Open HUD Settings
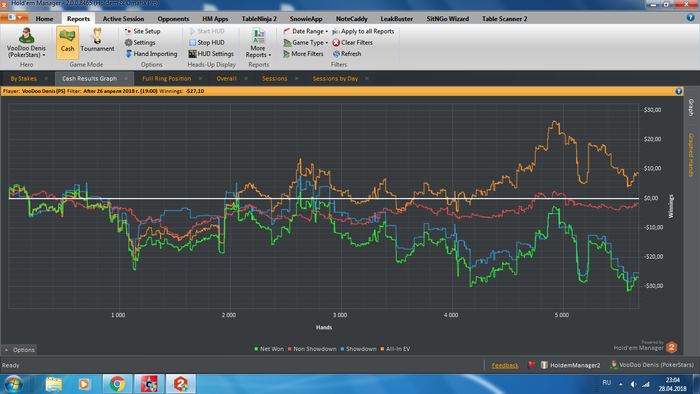This screenshot has width=700, height=394. point(211,54)
